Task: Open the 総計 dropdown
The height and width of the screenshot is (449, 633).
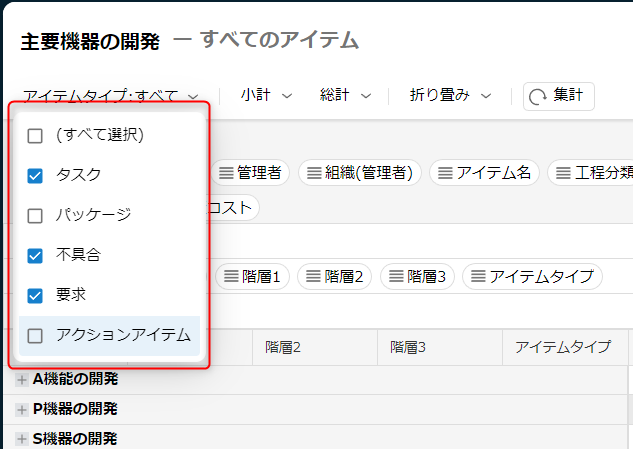Action: (x=345, y=96)
